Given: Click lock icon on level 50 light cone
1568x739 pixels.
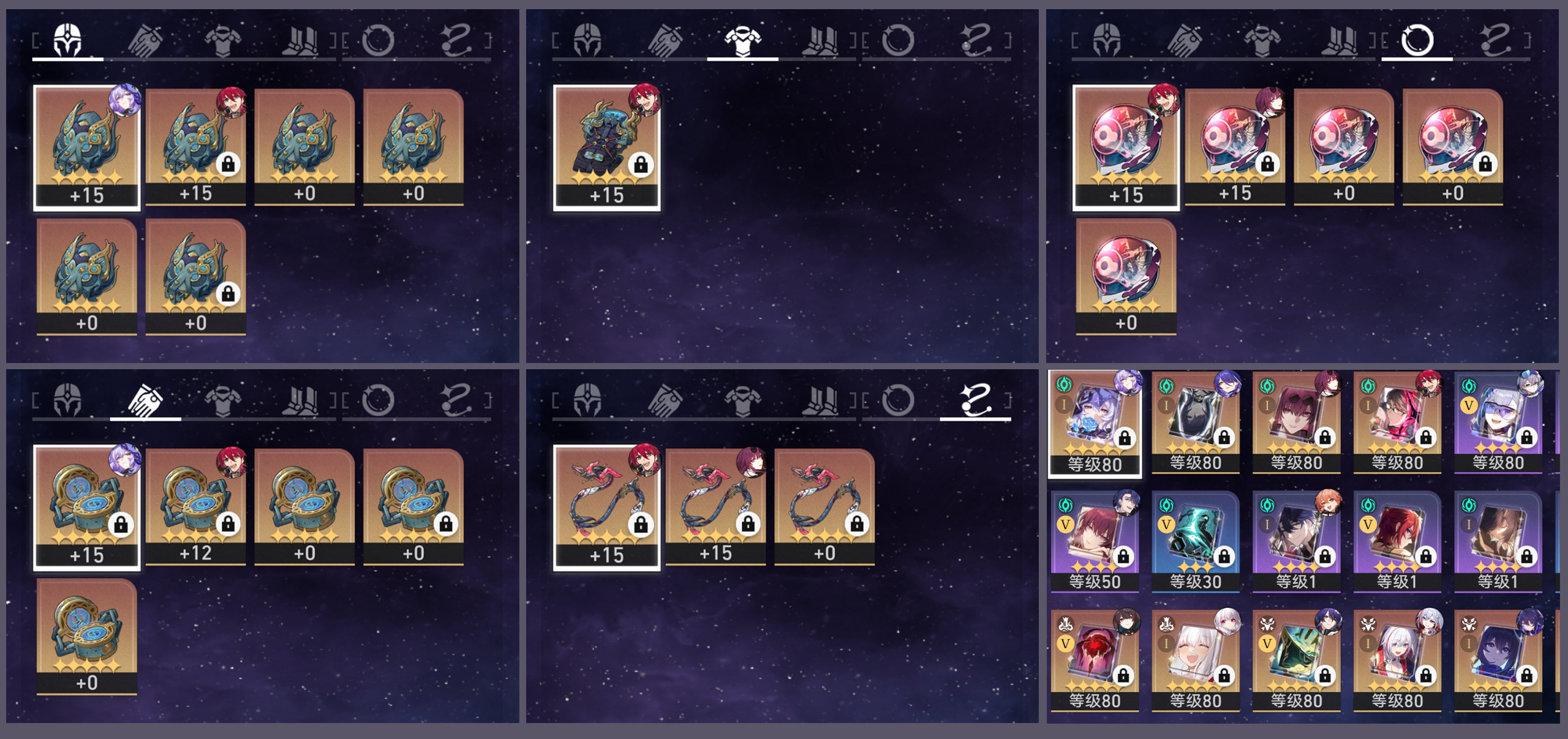Looking at the screenshot, I should pyautogui.click(x=1123, y=556).
